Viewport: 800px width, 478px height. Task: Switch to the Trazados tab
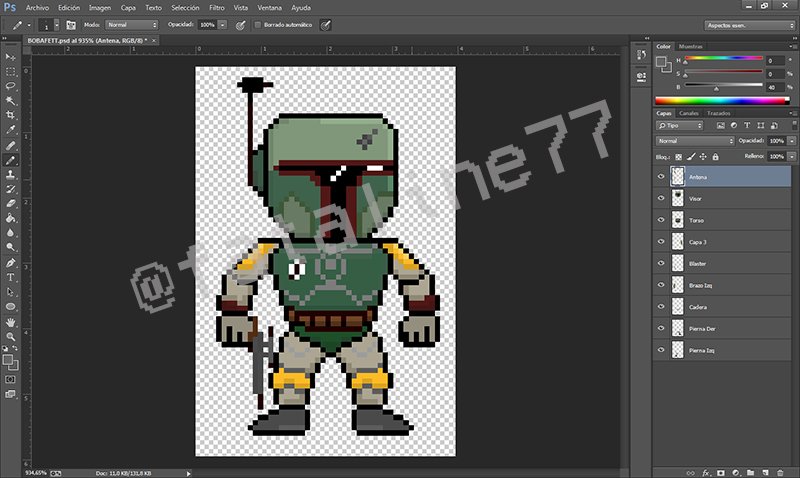point(718,113)
